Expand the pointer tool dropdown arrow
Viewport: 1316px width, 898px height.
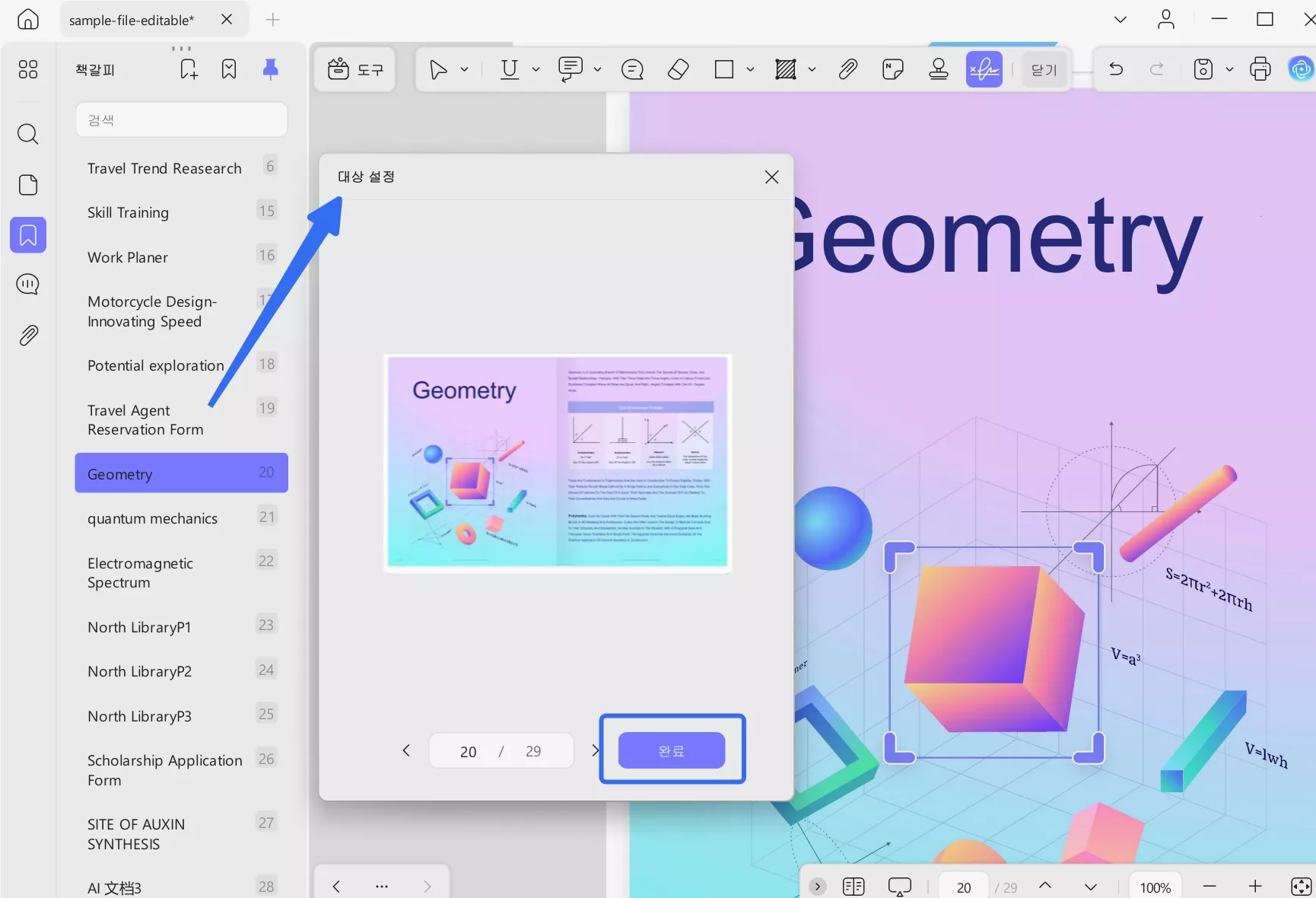(465, 70)
